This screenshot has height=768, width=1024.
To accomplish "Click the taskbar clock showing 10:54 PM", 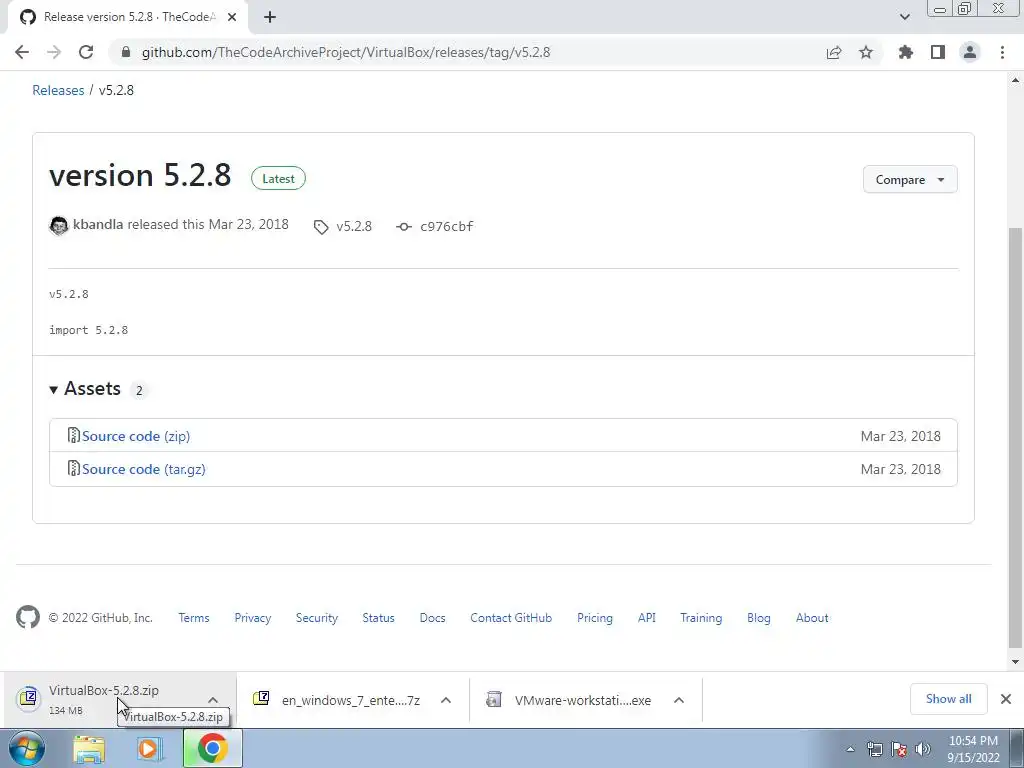I will 973,749.
